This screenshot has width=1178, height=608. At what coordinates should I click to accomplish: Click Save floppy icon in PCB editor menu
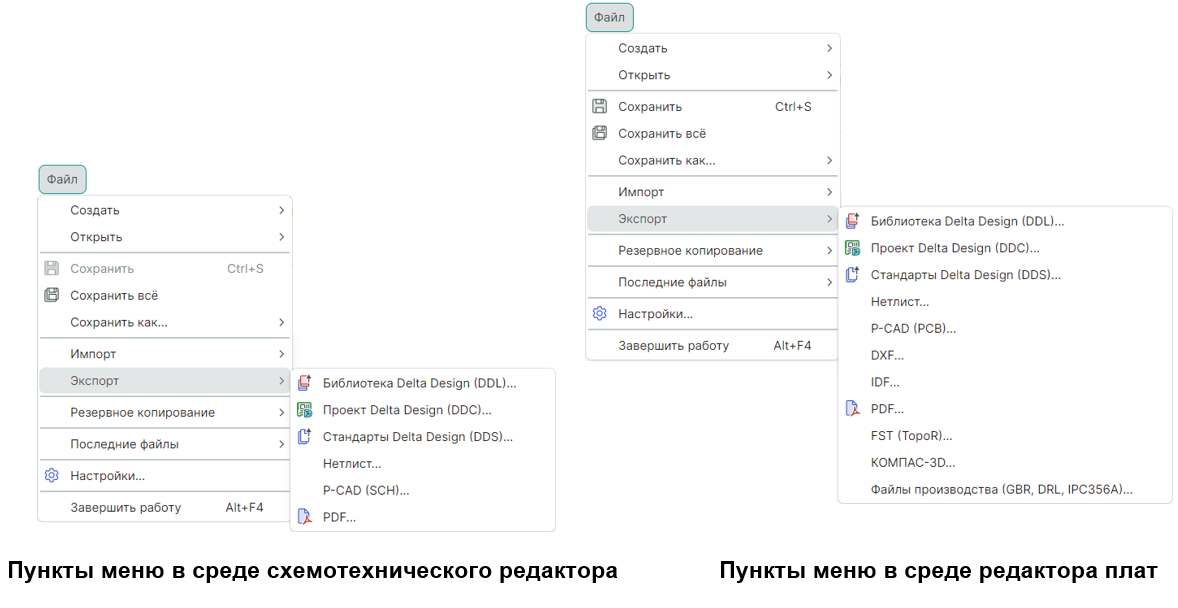(x=600, y=106)
